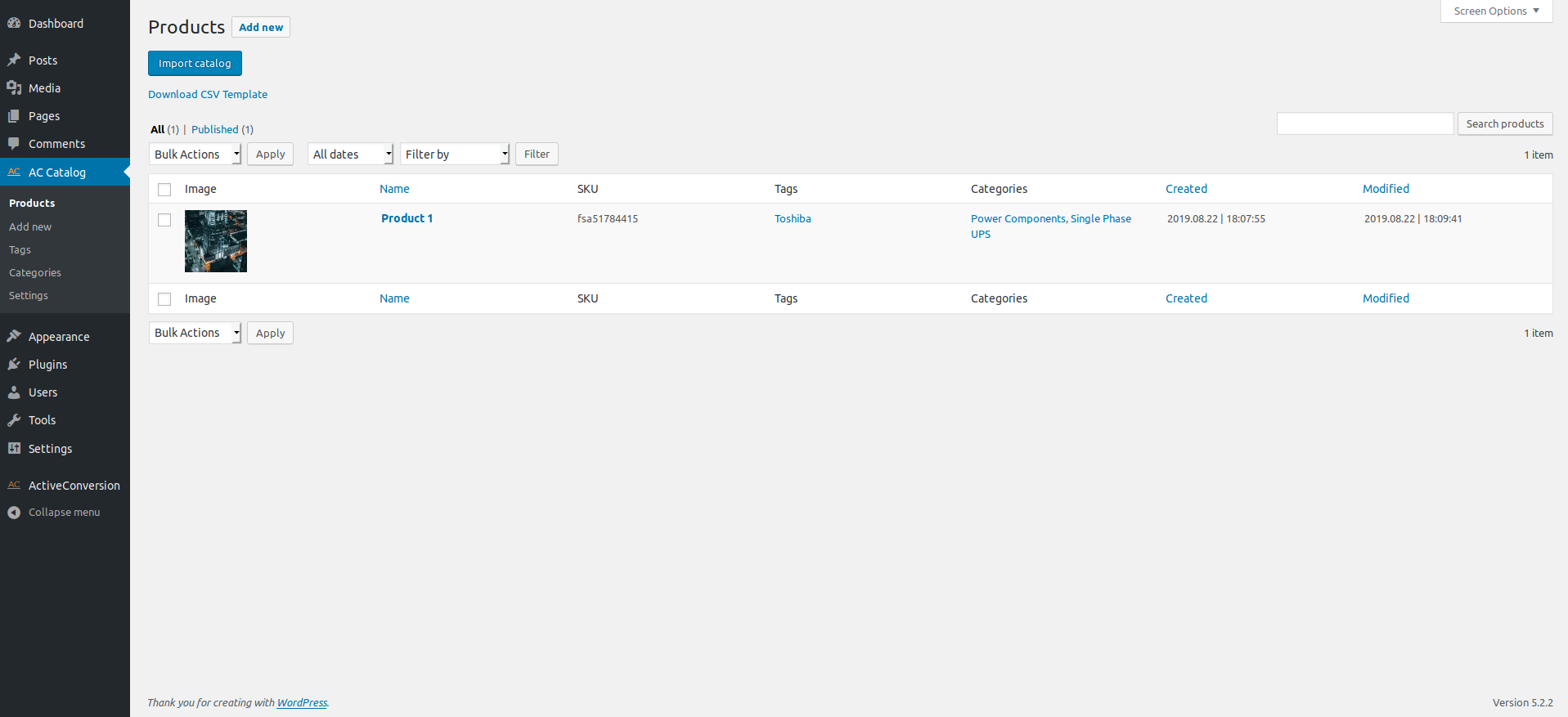The height and width of the screenshot is (717, 1568).
Task: Click the Filter button
Action: (x=537, y=154)
